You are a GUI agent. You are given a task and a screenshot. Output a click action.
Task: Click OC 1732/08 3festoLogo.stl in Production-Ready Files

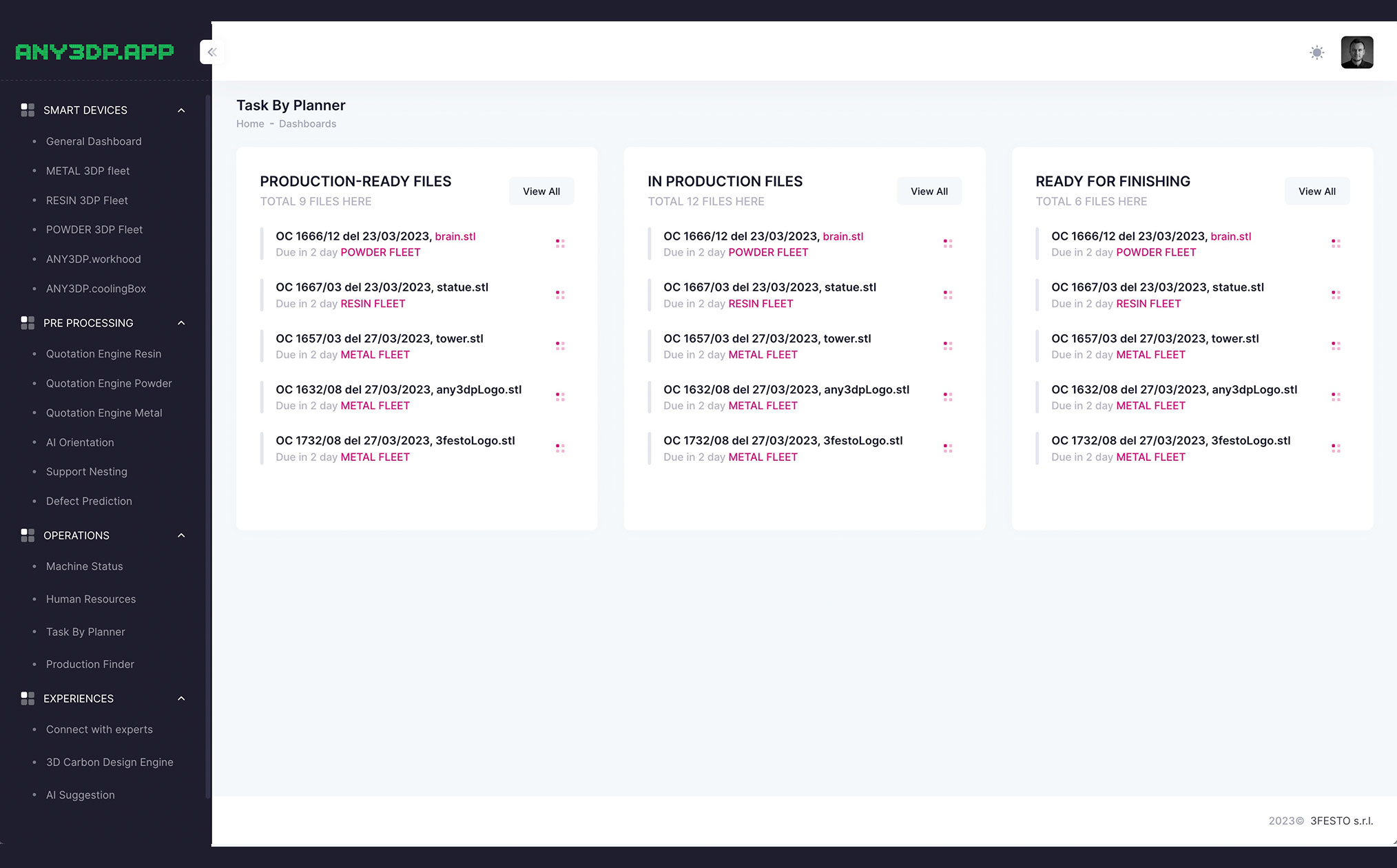tap(395, 441)
